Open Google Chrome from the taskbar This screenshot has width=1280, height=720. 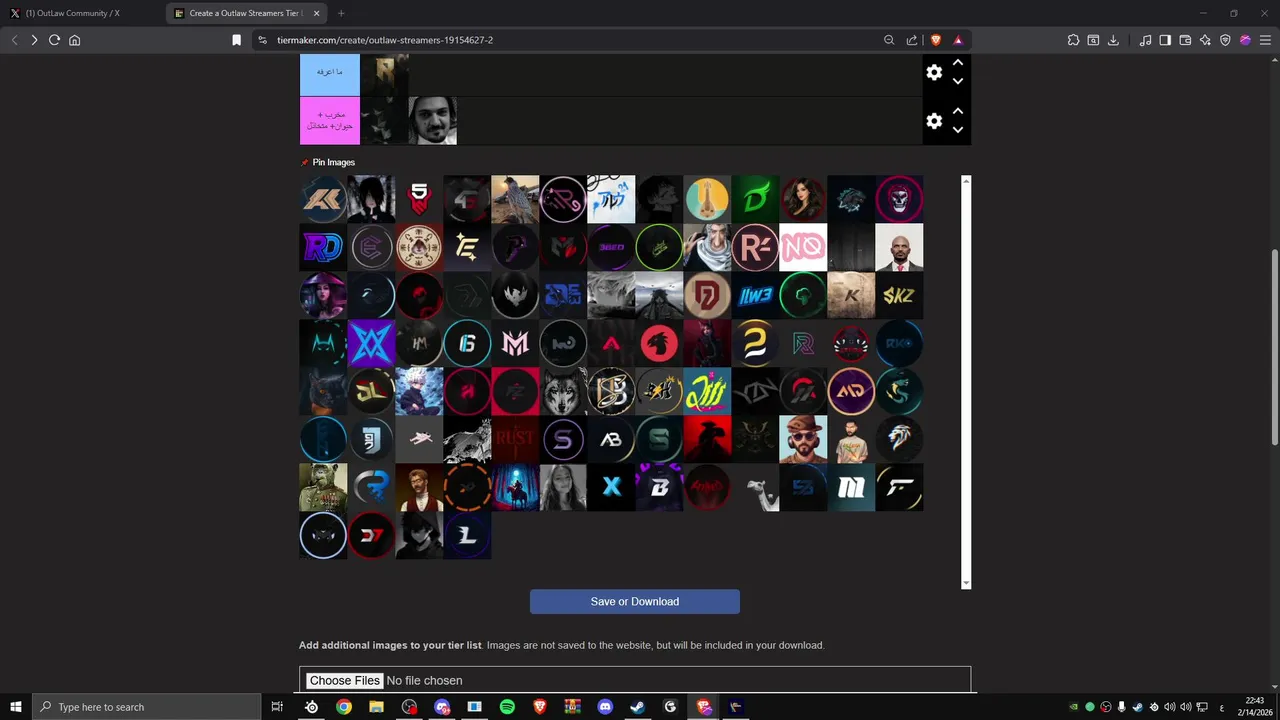coord(344,707)
